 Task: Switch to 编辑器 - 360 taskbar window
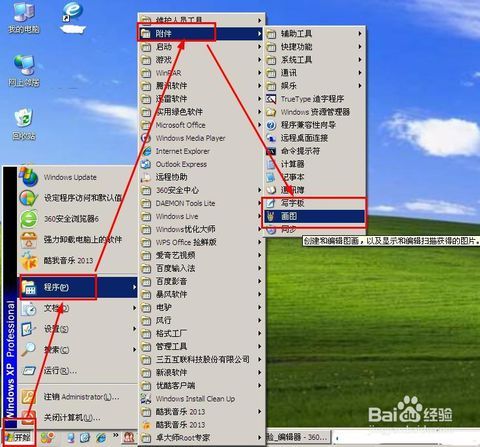click(x=298, y=437)
